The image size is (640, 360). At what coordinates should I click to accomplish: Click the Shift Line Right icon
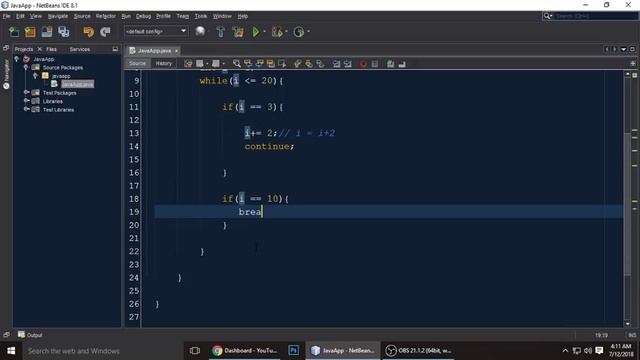[x=348, y=64]
